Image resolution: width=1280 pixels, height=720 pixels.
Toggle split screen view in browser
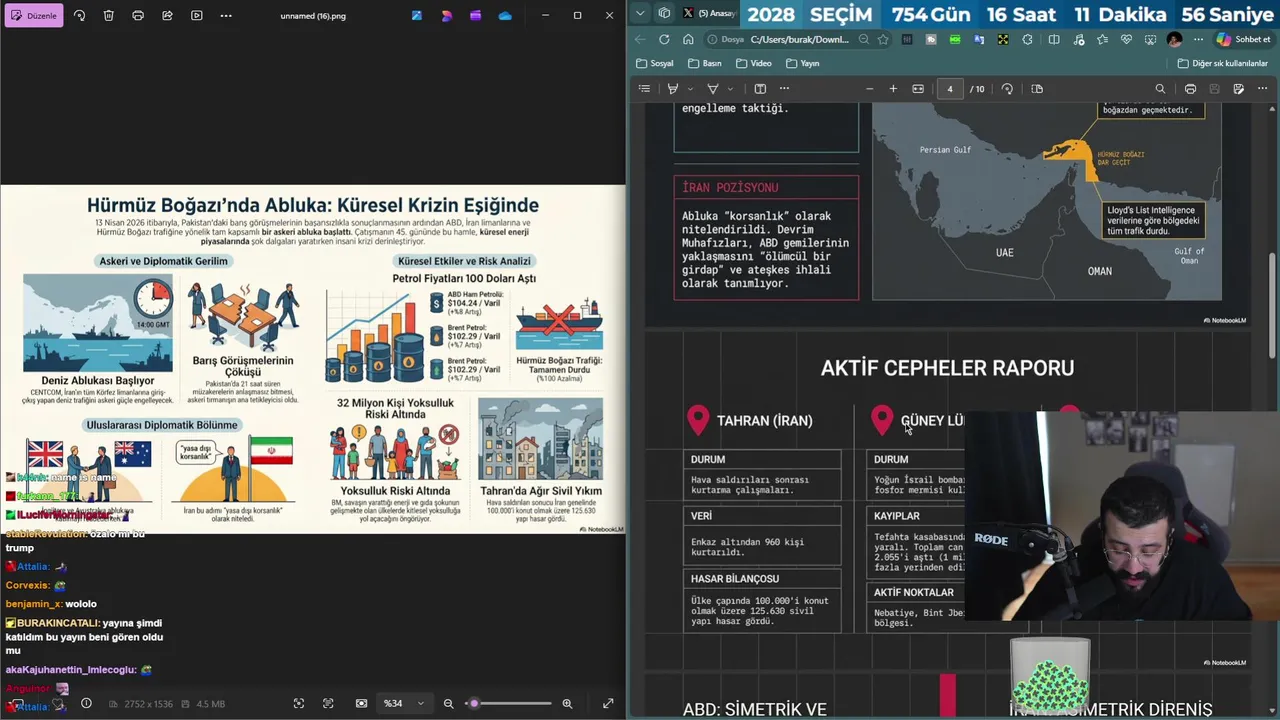pos(1053,39)
